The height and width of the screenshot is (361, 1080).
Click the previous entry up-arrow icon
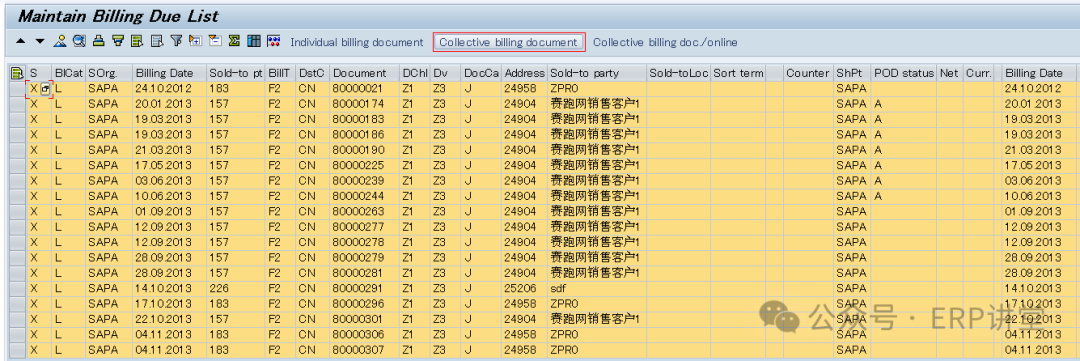(21, 41)
